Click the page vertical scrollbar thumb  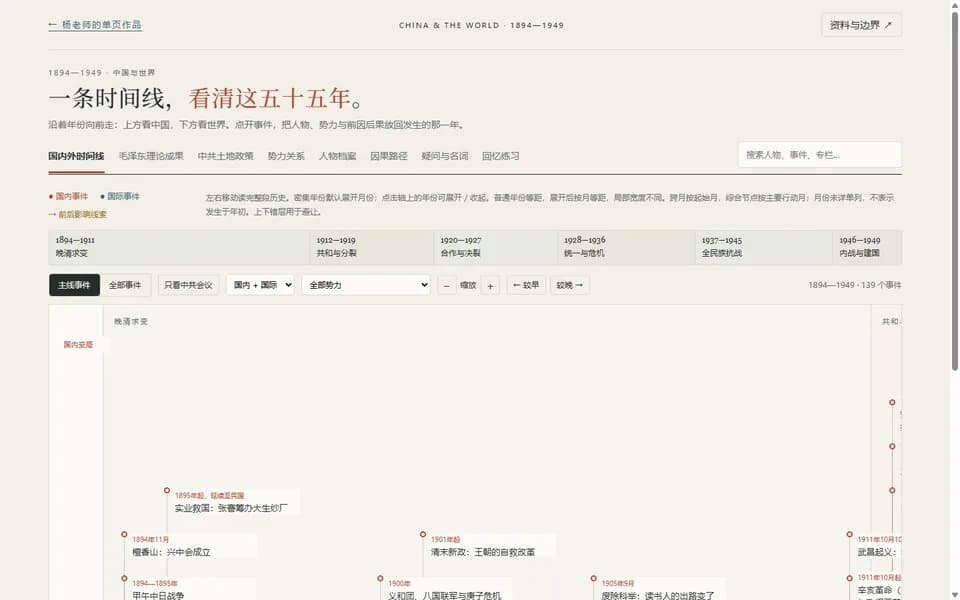(x=954, y=190)
